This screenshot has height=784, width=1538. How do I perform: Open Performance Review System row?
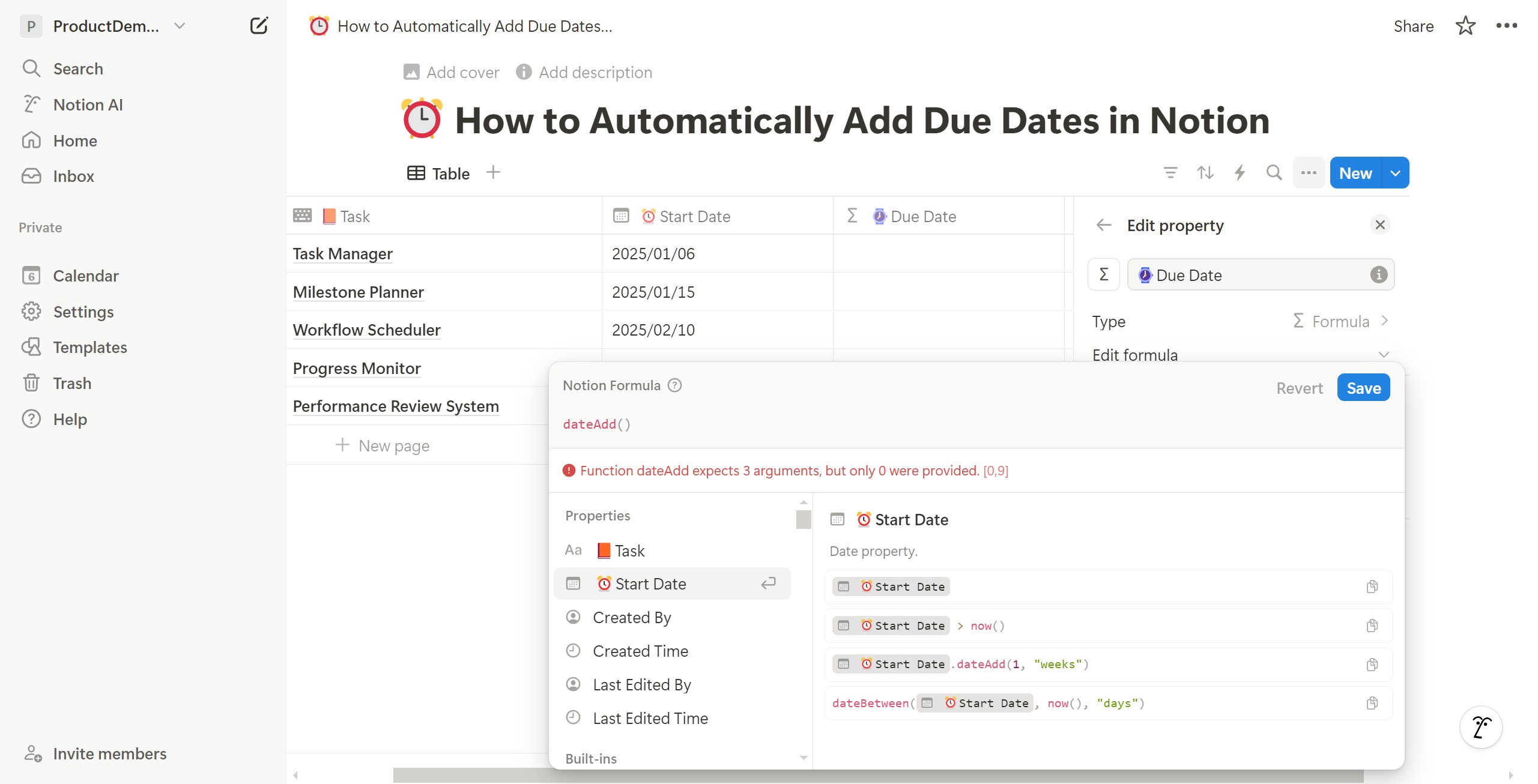point(396,406)
